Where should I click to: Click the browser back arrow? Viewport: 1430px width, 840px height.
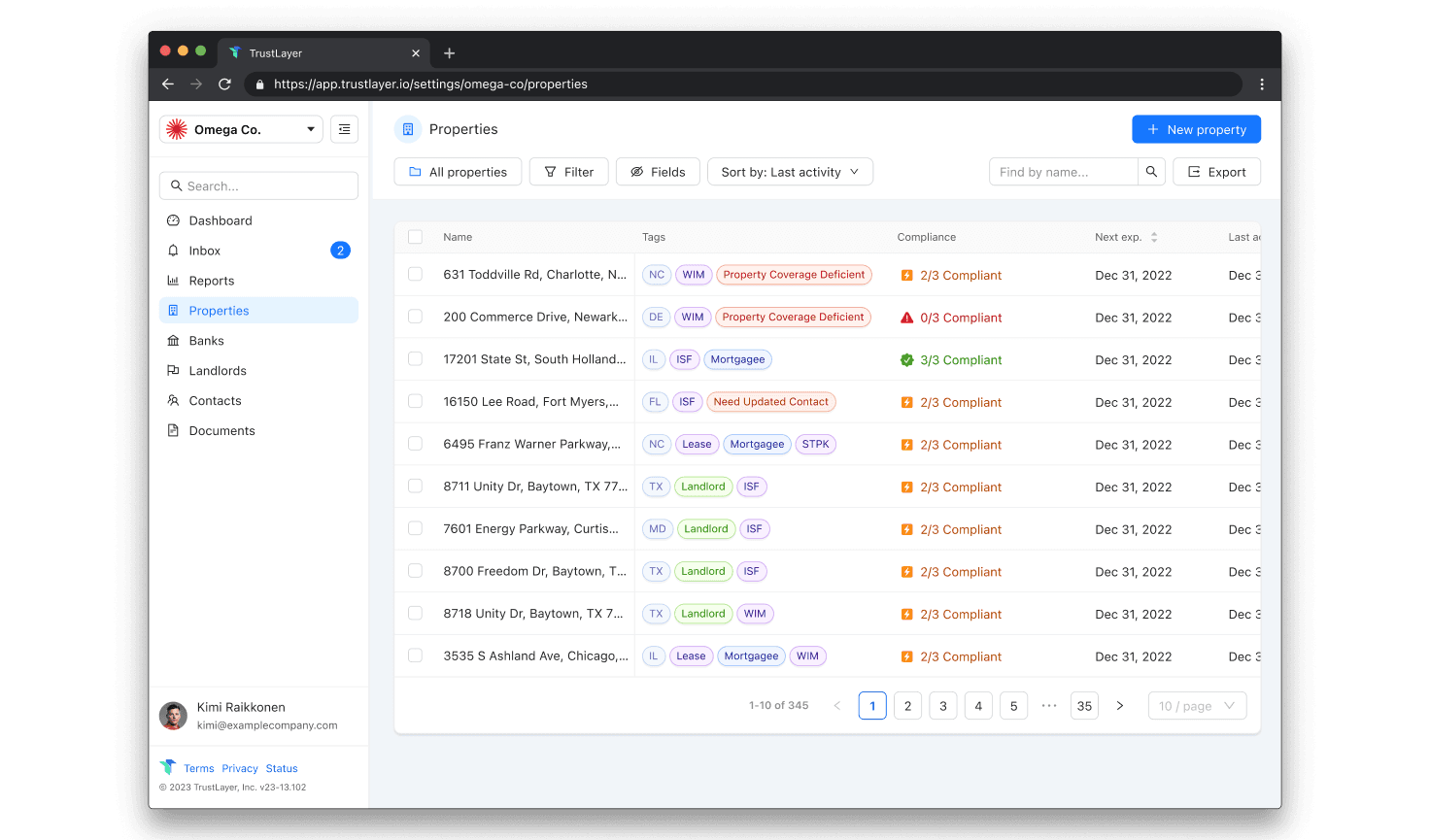[x=168, y=84]
